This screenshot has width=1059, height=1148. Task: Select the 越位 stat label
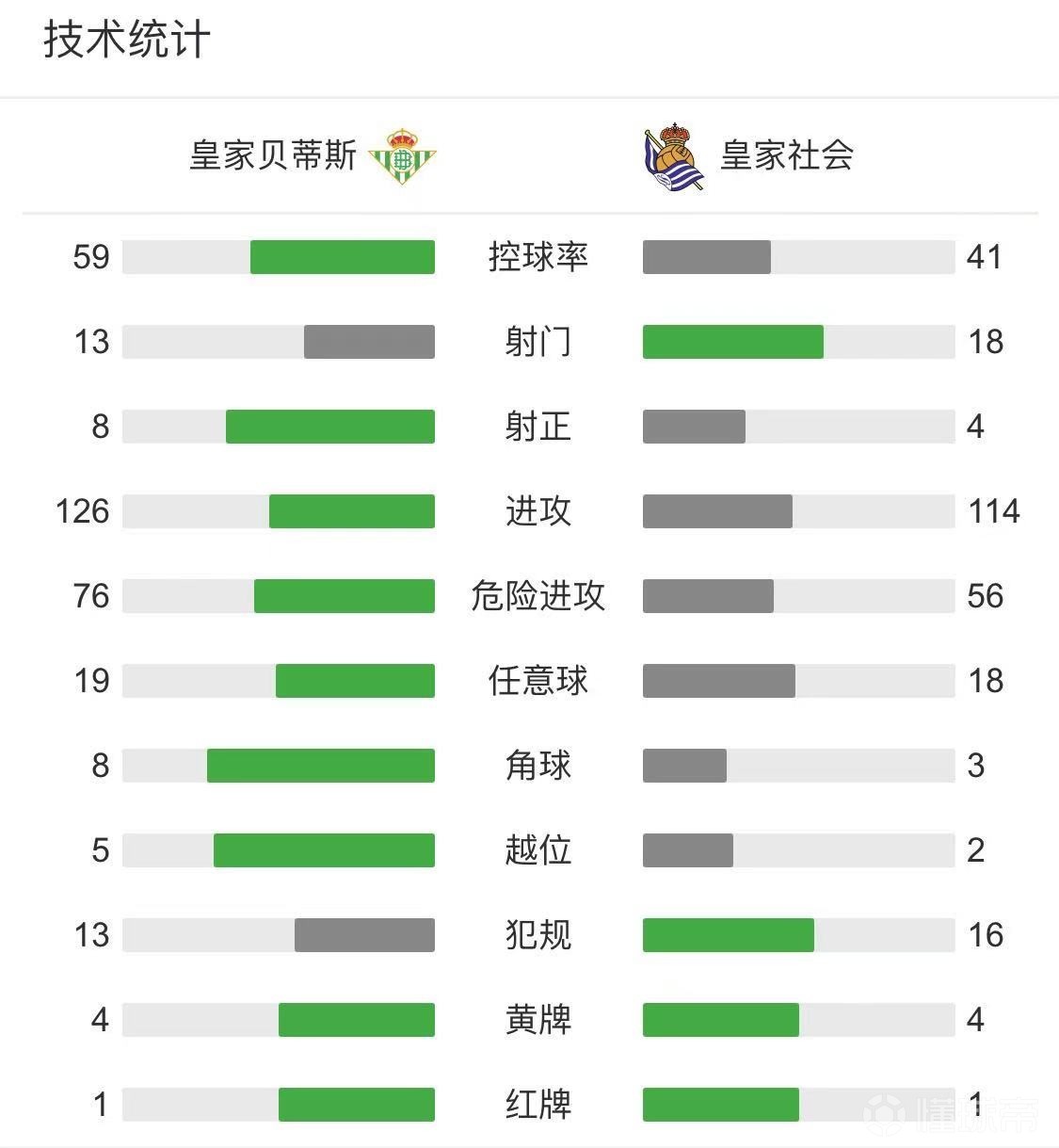538,850
